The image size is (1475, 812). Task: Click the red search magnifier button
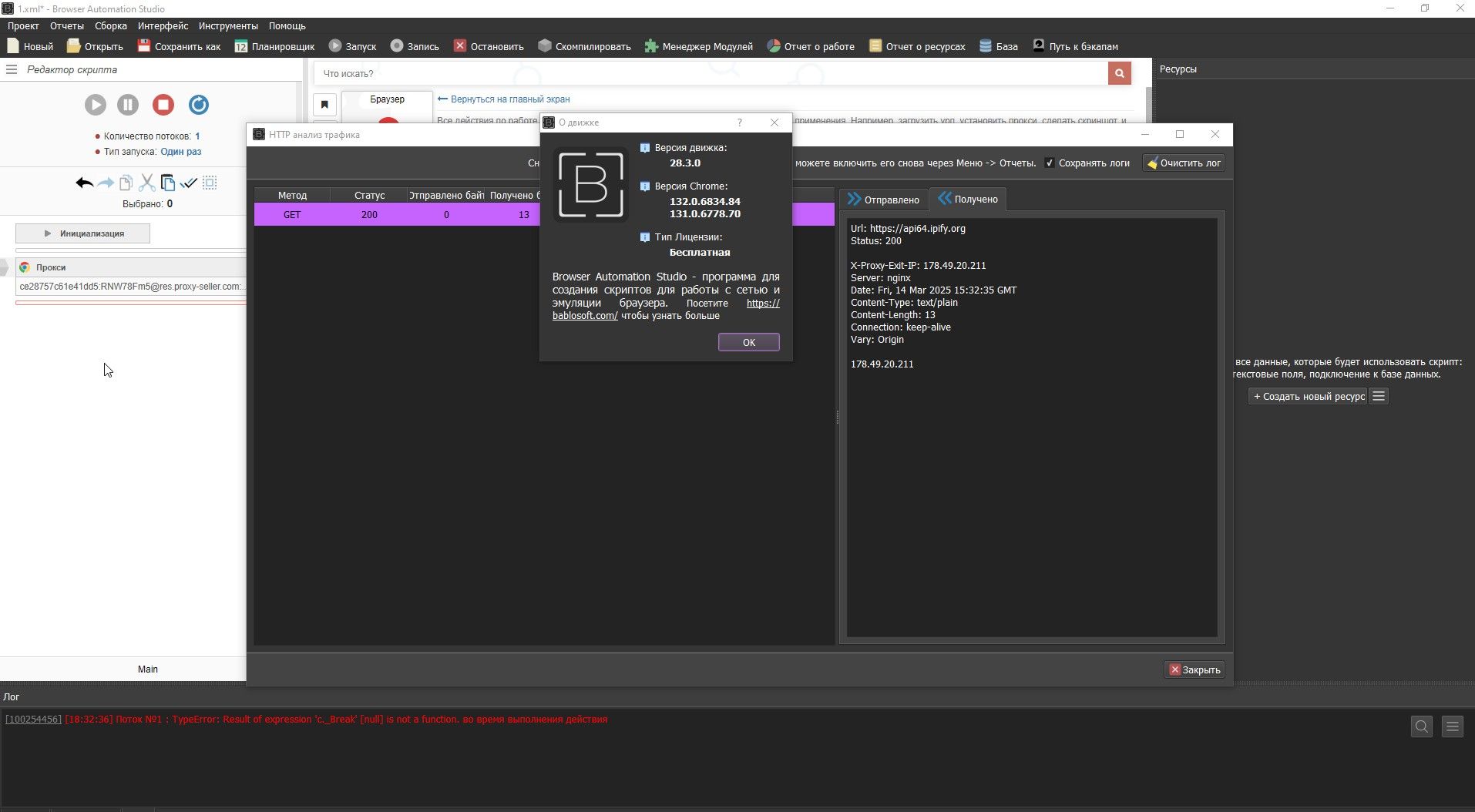(x=1119, y=73)
